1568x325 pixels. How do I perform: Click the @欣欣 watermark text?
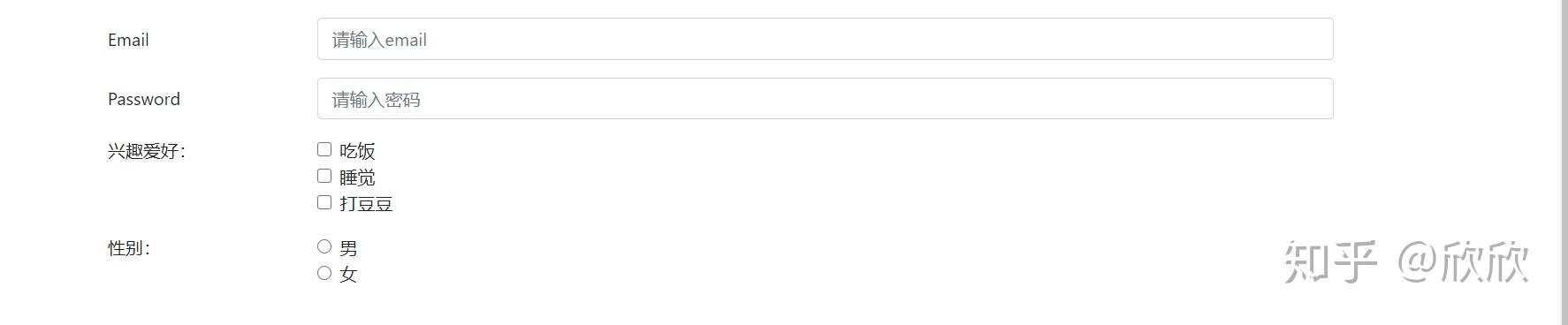click(1463, 262)
